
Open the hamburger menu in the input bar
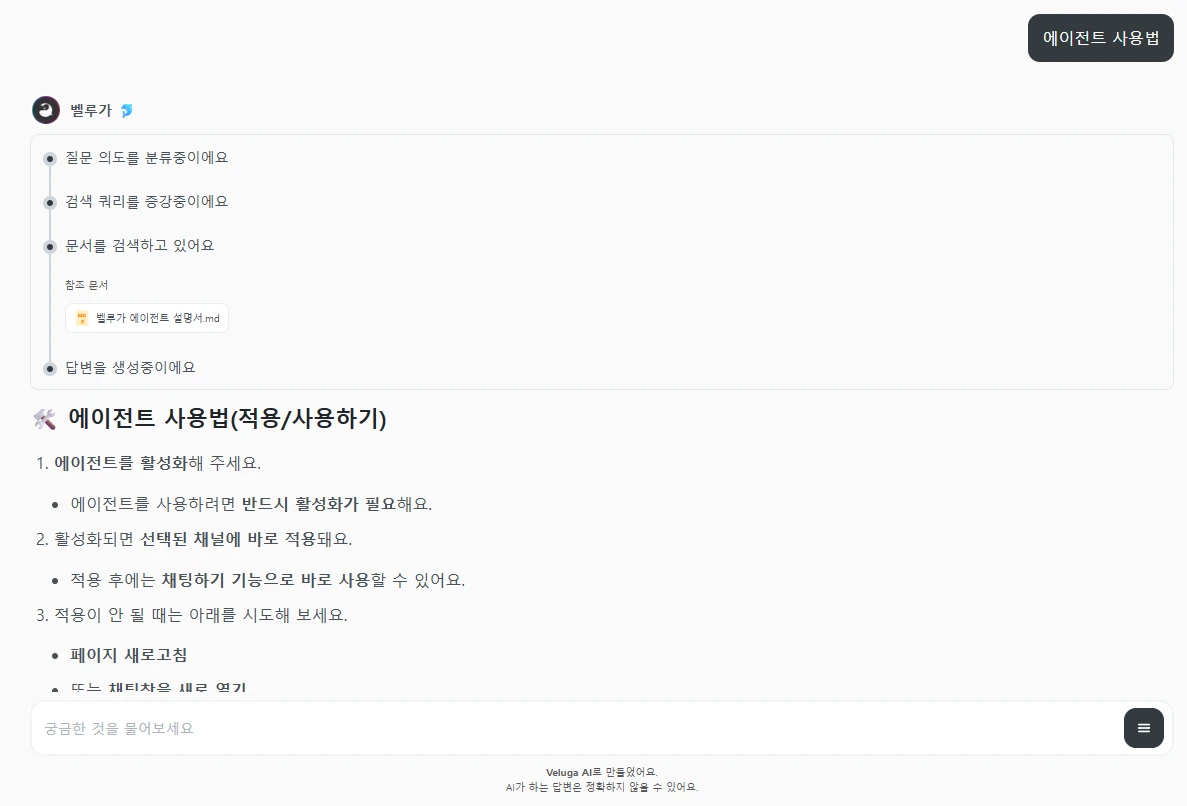[x=1143, y=728]
